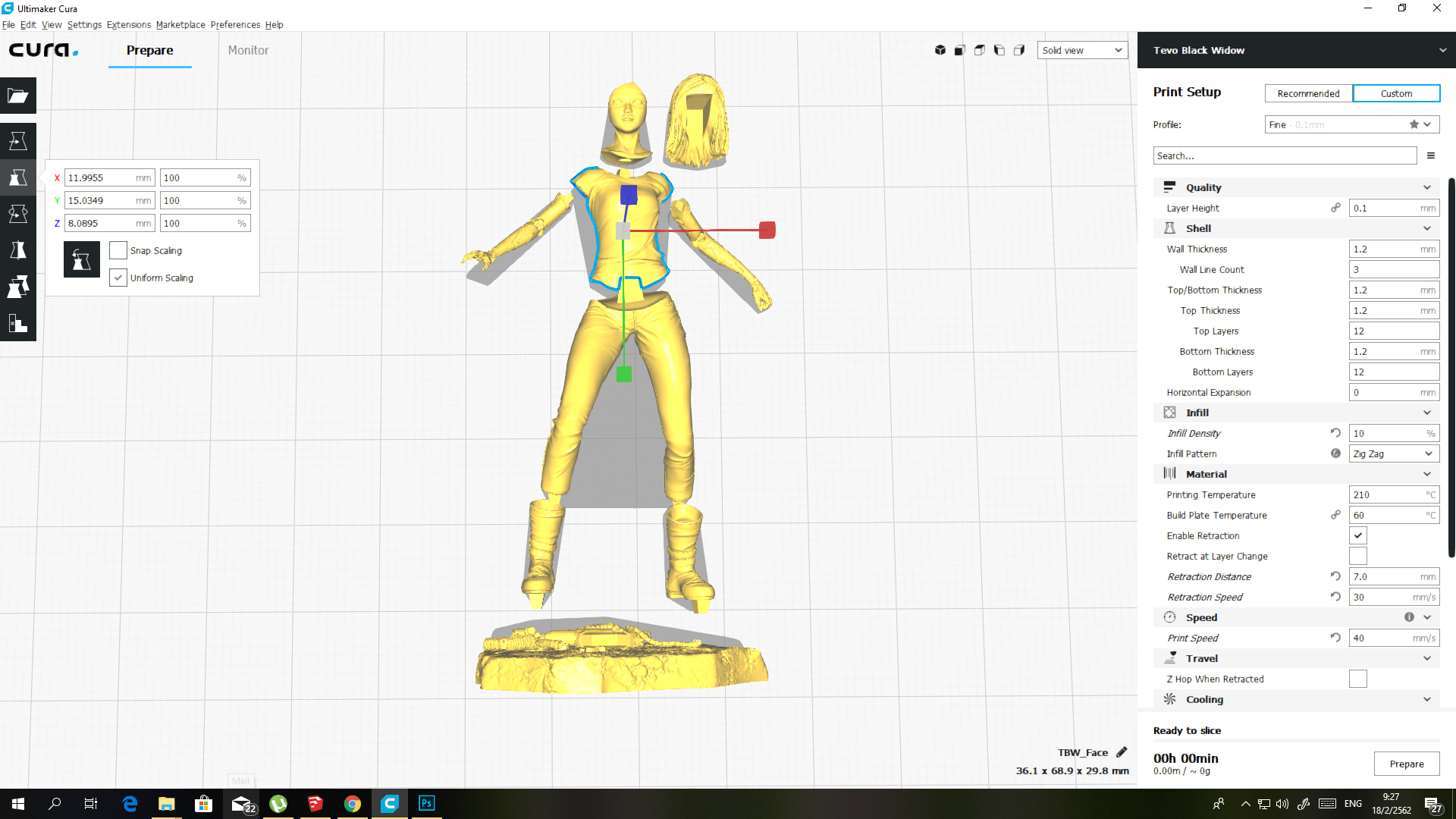The width and height of the screenshot is (1456, 819).
Task: Select the Rotate tool in left toolbar
Action: 18,214
